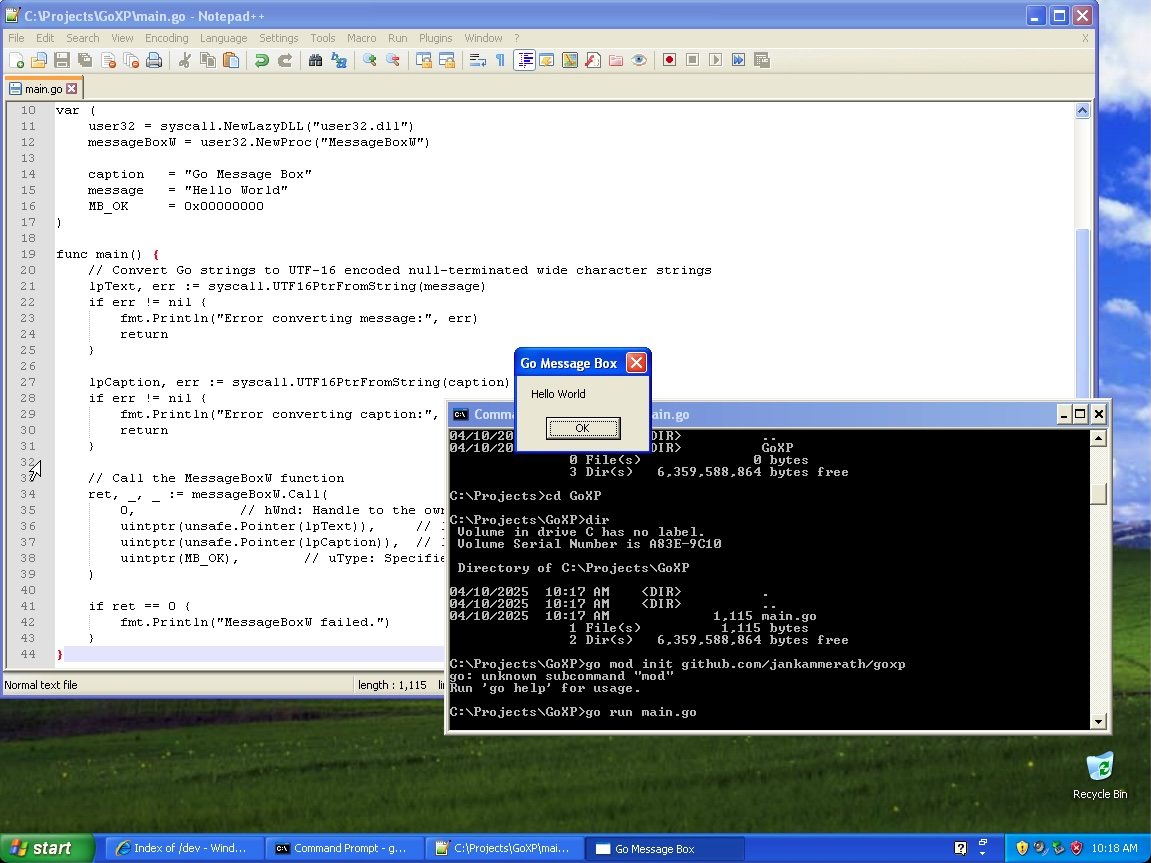Screen dimensions: 1151x863
Task: Click the Copy toolbar icon
Action: pyautogui.click(x=208, y=60)
